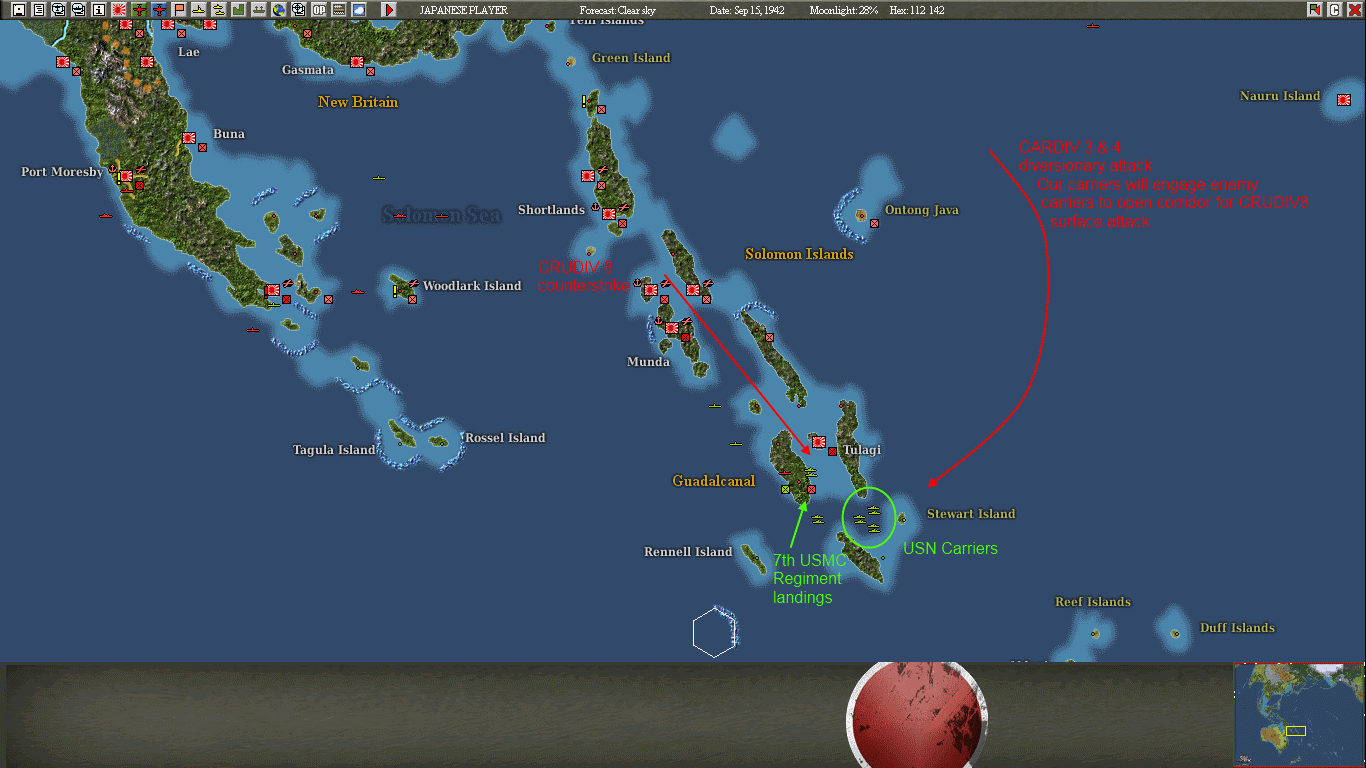Select the Japanese base flag at Buna
Screen dimensions: 1366x768
tap(189, 138)
